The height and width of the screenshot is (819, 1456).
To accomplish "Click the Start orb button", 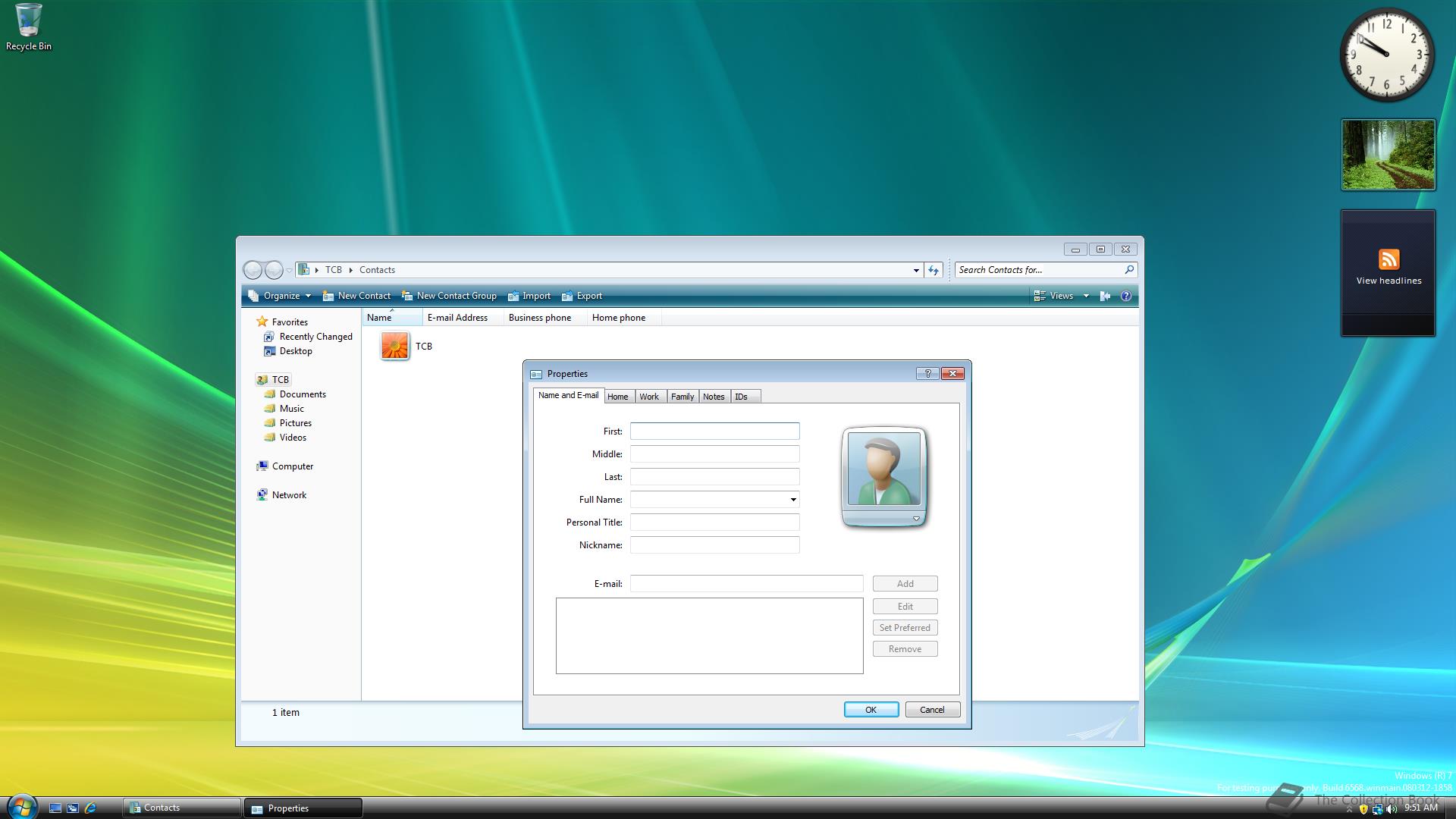I will click(x=21, y=806).
